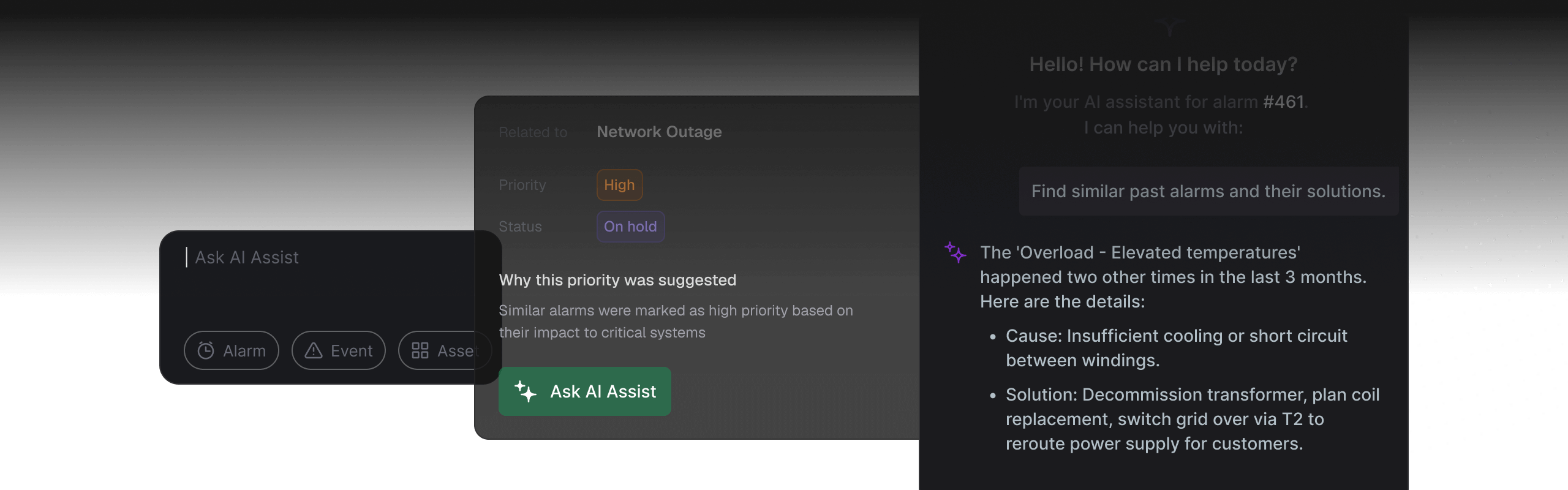Viewport: 1568px width, 490px height.
Task: Toggle the On hold status badge
Action: point(630,226)
